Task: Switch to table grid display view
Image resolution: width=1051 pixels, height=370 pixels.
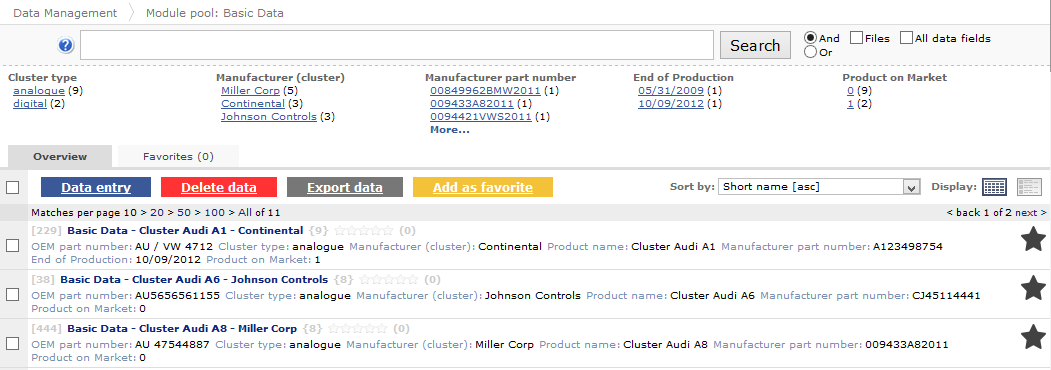Action: (995, 187)
